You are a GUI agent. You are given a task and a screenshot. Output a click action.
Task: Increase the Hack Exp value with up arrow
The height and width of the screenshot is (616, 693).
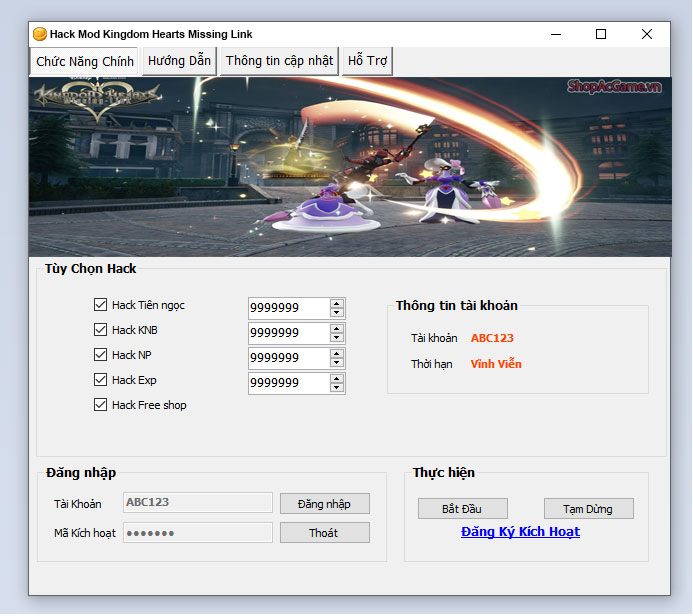(x=337, y=379)
